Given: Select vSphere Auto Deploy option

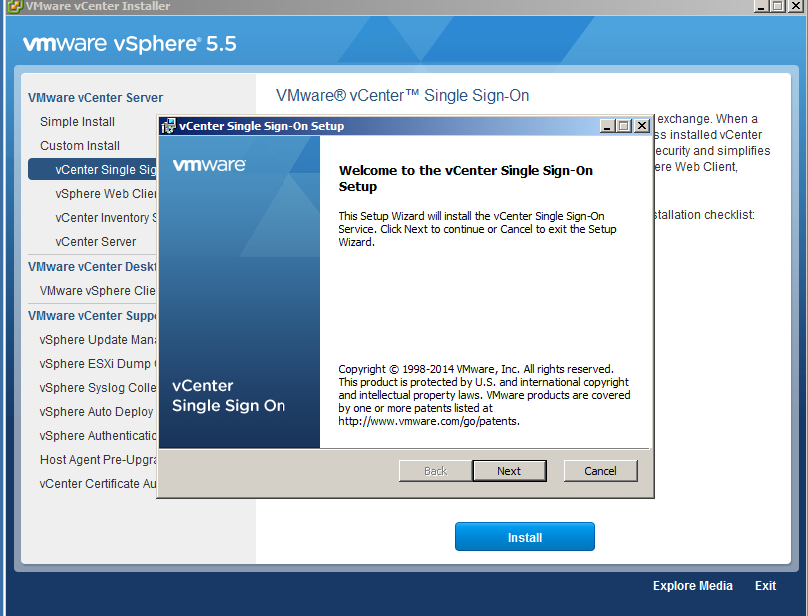Looking at the screenshot, I should 97,412.
